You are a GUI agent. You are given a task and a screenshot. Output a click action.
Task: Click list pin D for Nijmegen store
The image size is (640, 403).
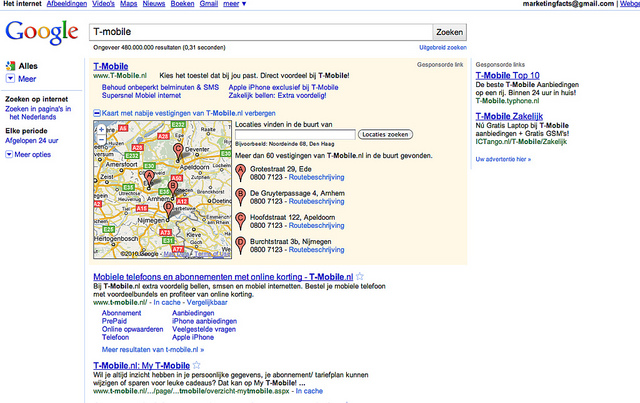[241, 245]
